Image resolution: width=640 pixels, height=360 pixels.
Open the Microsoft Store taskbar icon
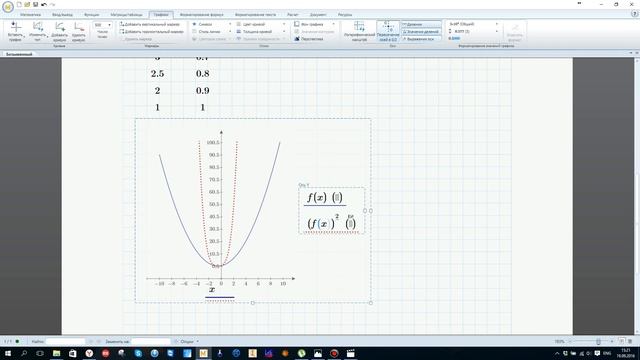coord(73,353)
